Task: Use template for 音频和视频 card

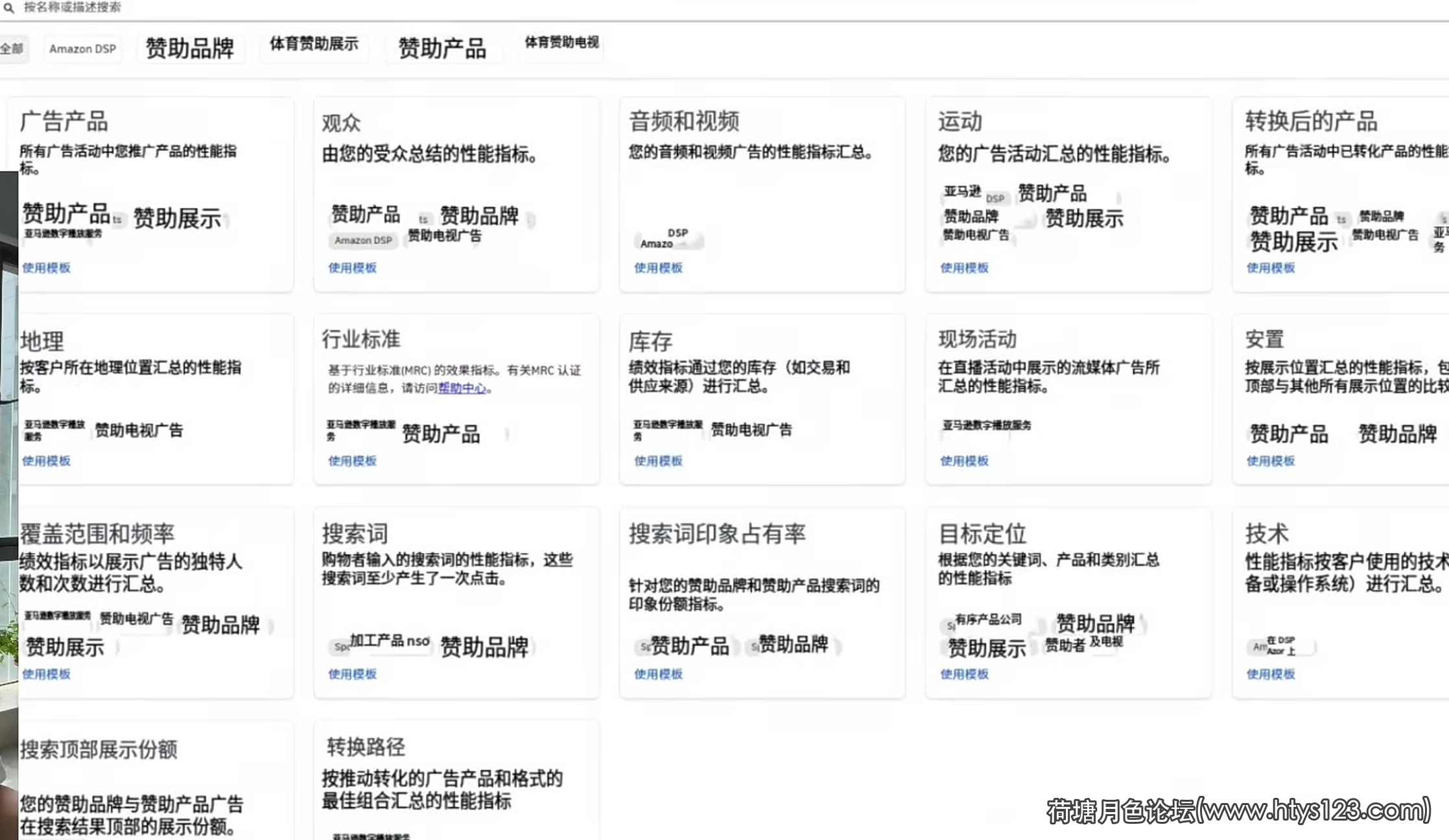Action: [658, 268]
